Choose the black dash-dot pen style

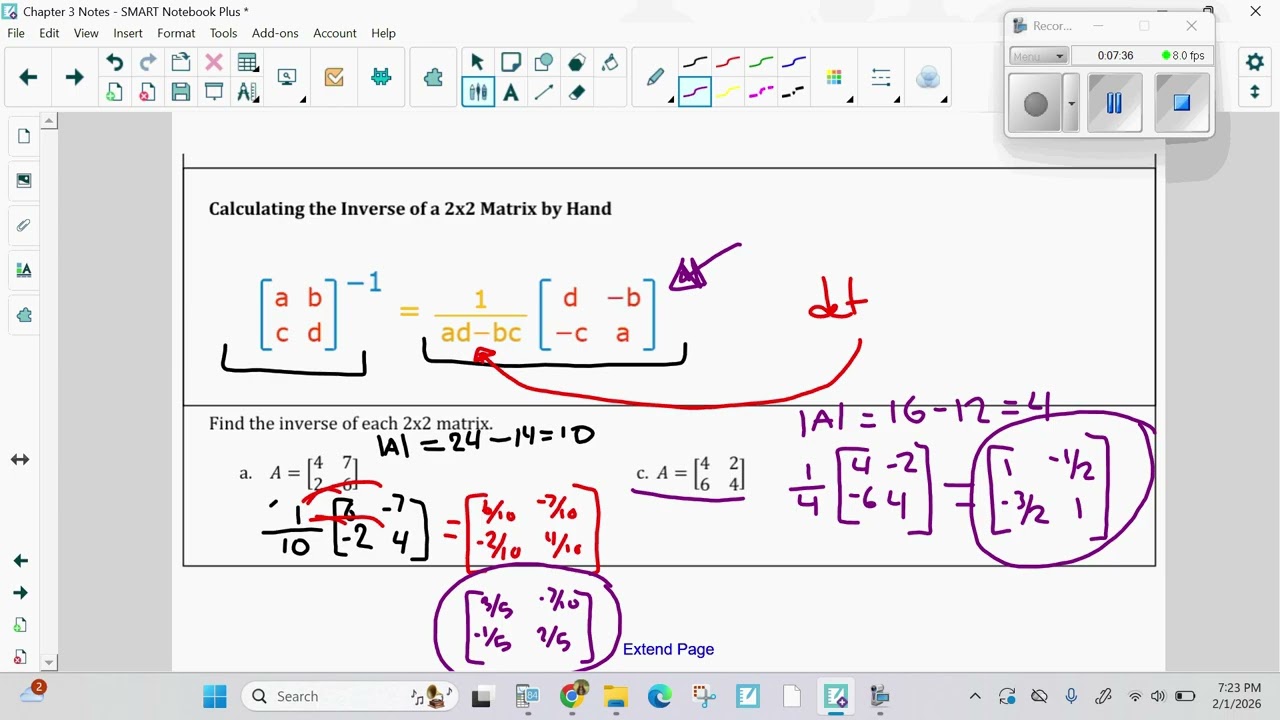pyautogui.click(x=793, y=93)
